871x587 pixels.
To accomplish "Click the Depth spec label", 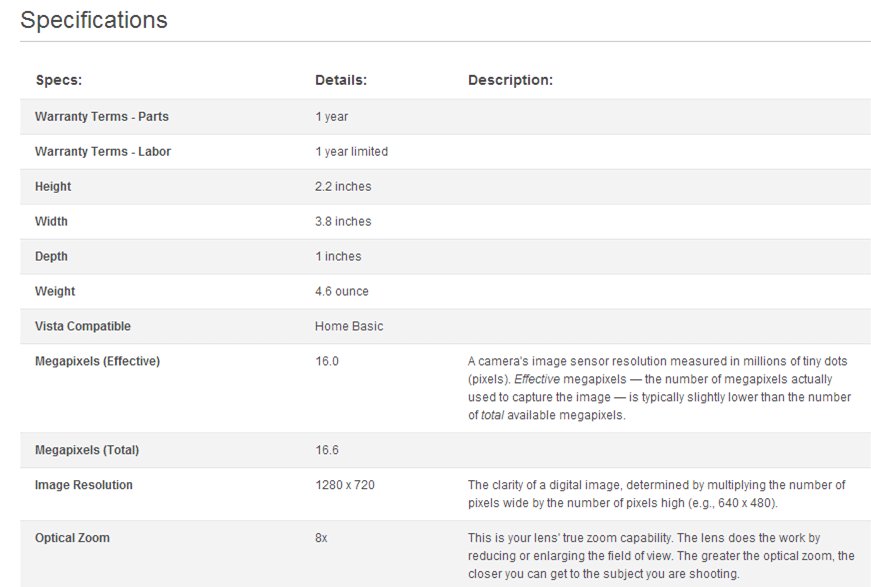I will coord(51,257).
